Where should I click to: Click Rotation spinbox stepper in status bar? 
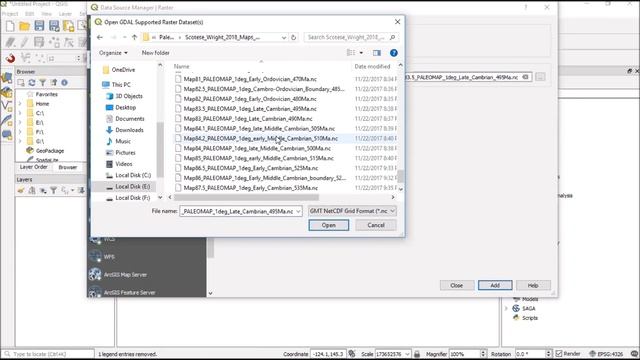[549, 353]
